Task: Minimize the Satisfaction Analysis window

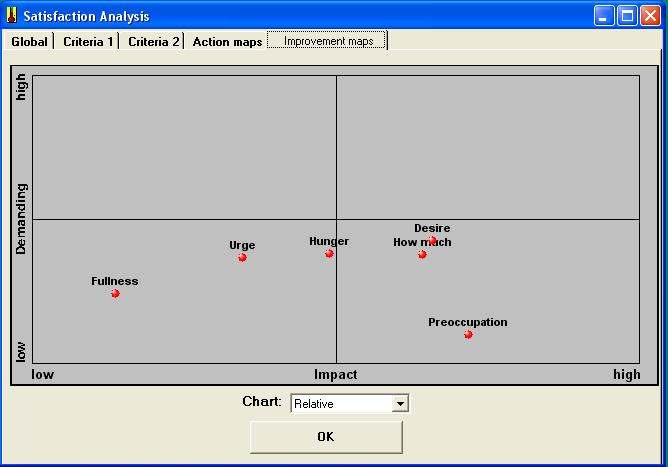Action: click(604, 16)
